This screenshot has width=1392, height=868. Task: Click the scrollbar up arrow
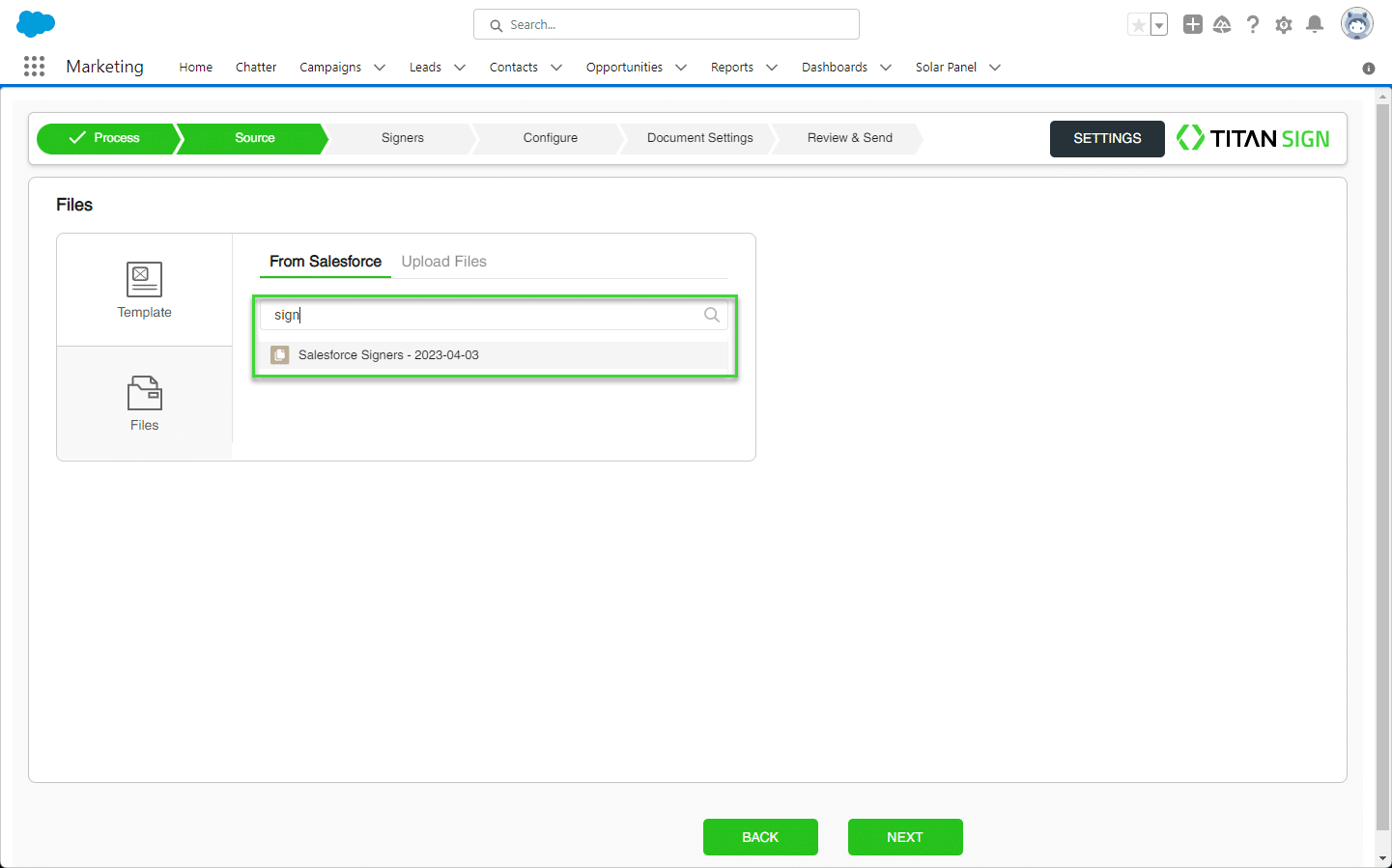(x=1383, y=96)
